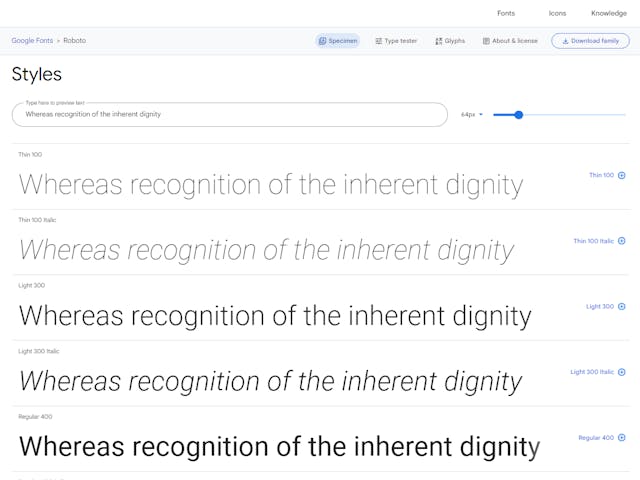Open the Glyphs tab
Viewport: 640px width, 480px height.
click(x=450, y=41)
